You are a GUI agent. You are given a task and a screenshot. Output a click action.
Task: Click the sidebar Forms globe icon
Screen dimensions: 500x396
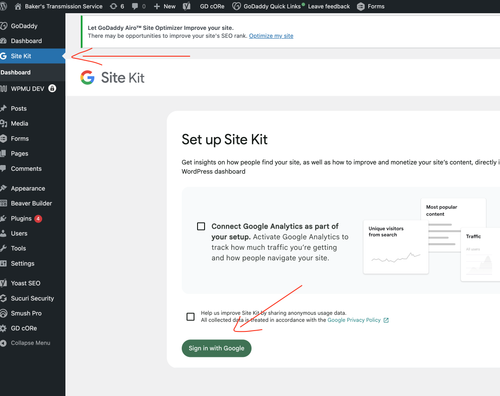point(3,139)
